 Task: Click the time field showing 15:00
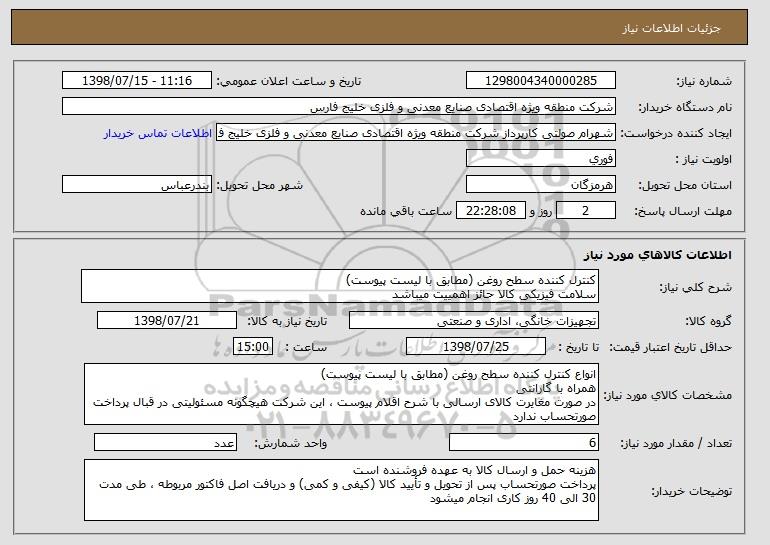(x=253, y=347)
